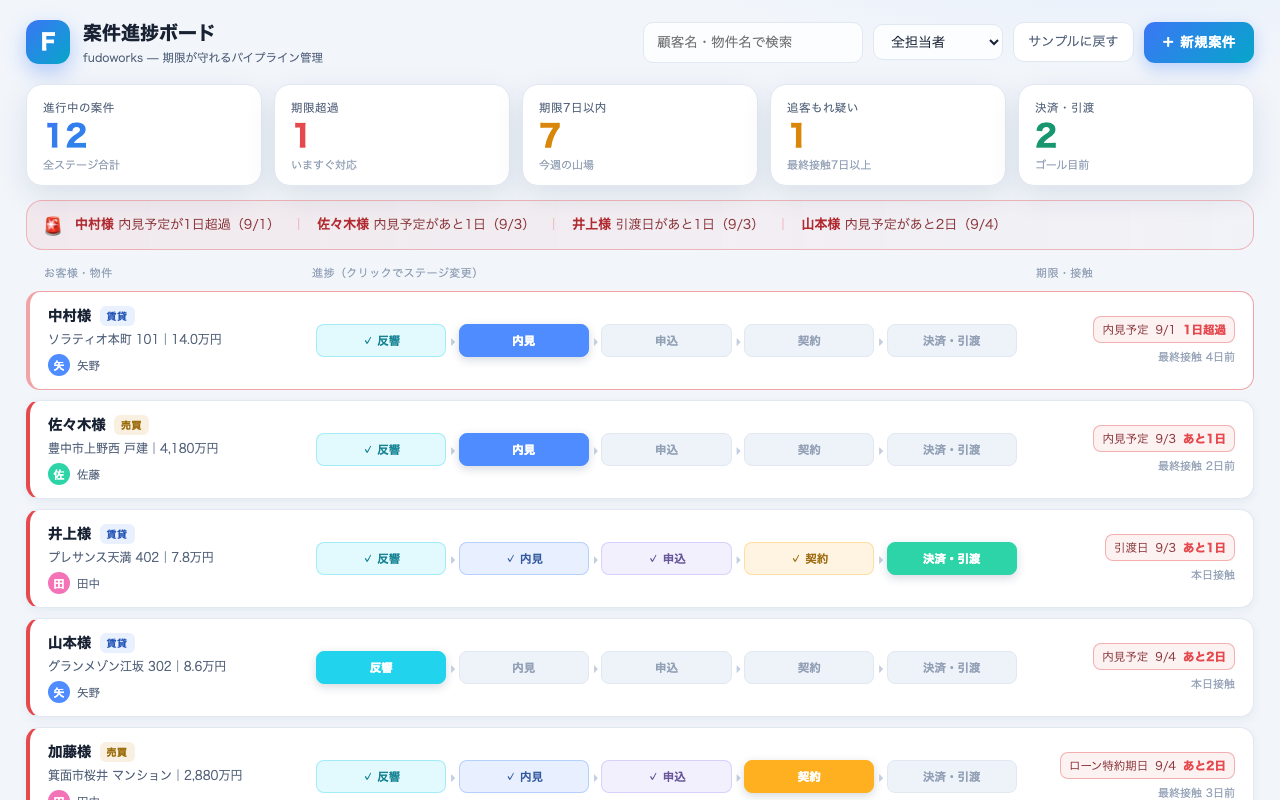
Task: Click the 決済・引渡 summary card
Action: 1136,135
